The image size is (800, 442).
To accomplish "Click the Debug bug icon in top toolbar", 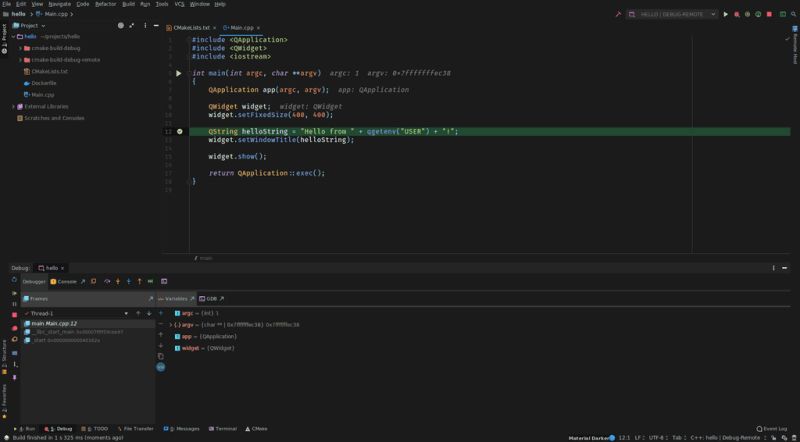I will 737,14.
